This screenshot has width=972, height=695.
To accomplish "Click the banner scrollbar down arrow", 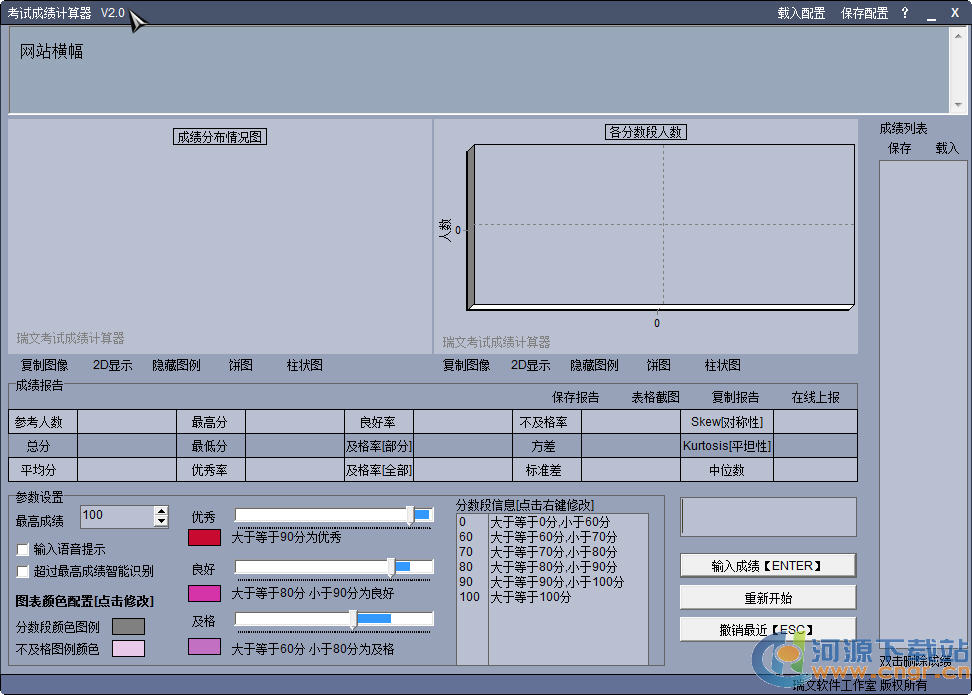I will pos(957,105).
